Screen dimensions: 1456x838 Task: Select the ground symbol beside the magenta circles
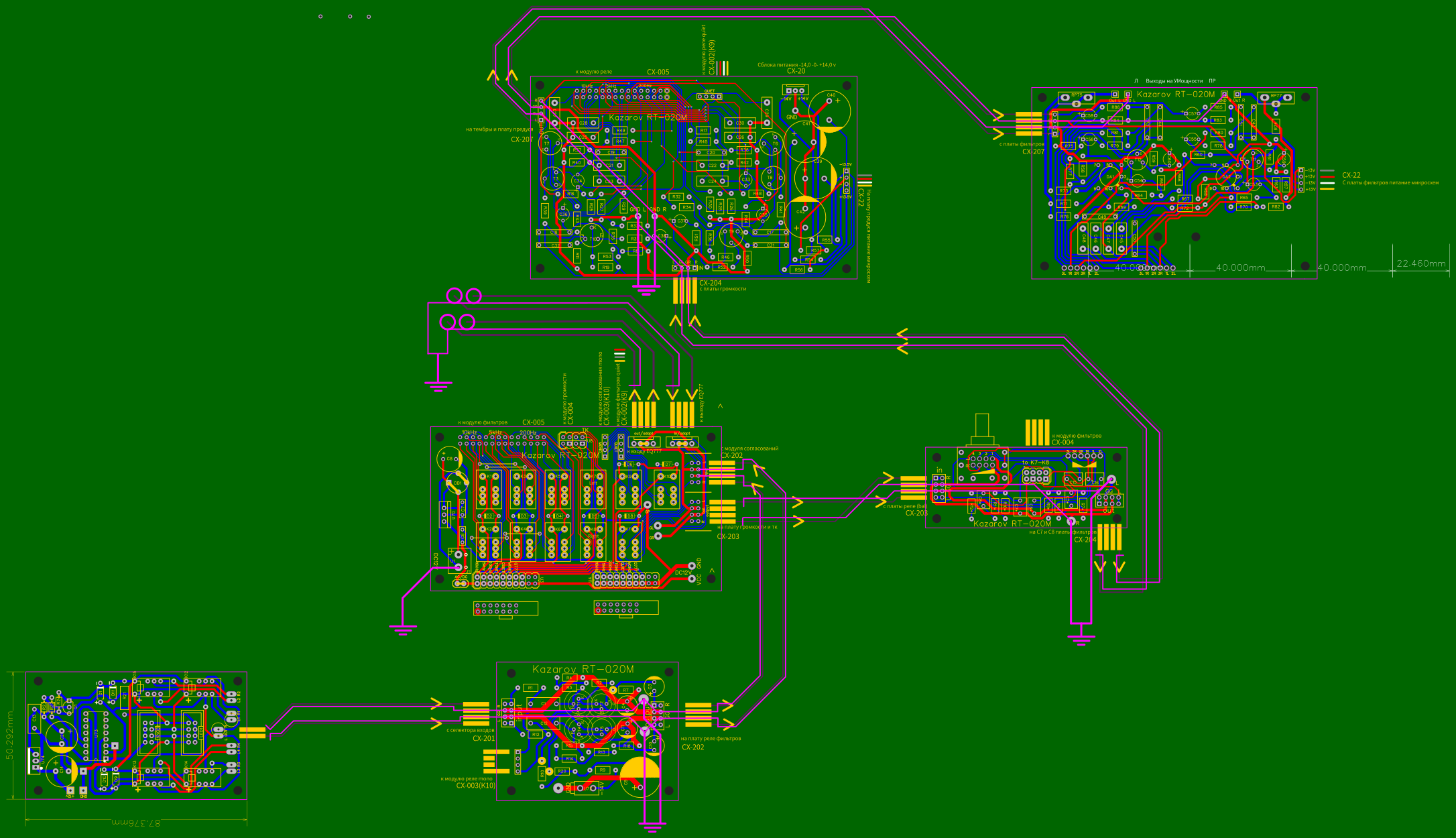pos(438,386)
